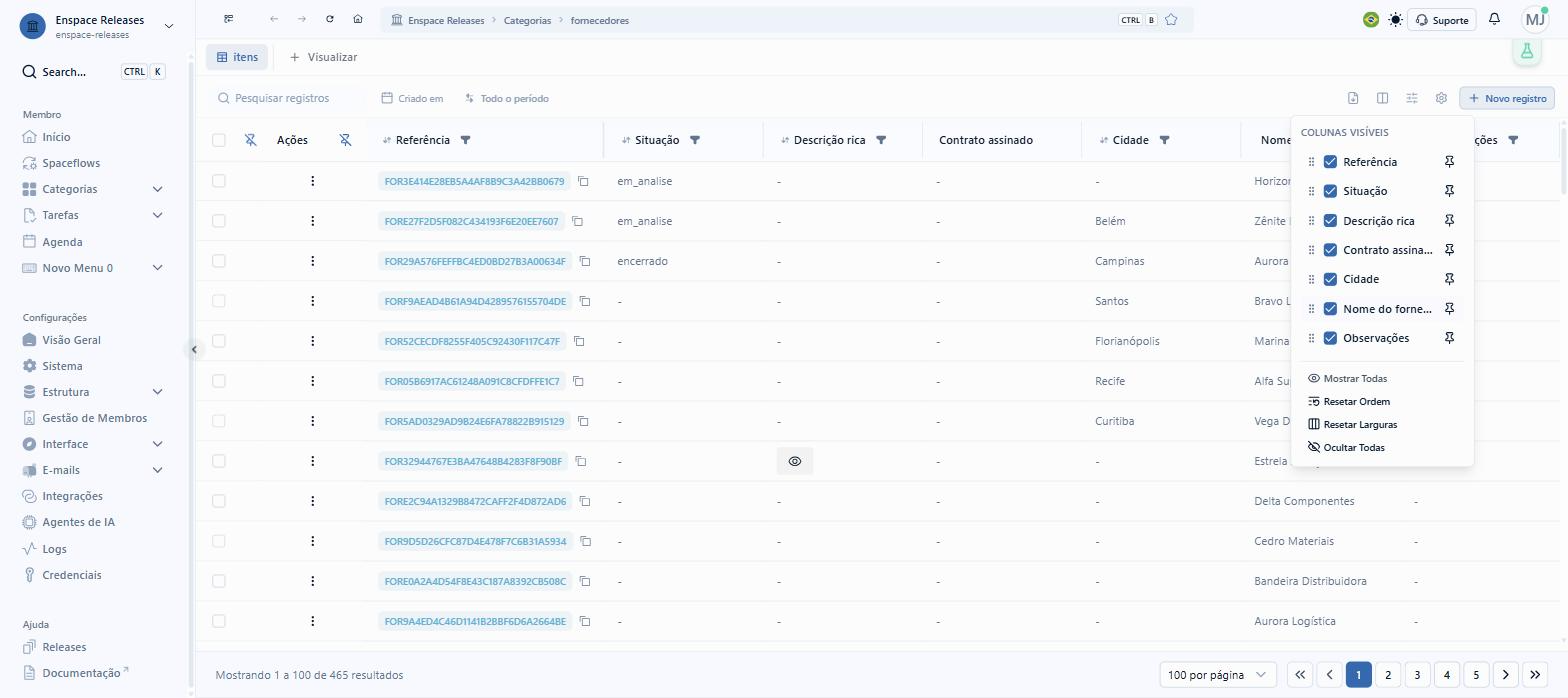Select all rows with header checkbox
The width and height of the screenshot is (1568, 698).
(219, 140)
